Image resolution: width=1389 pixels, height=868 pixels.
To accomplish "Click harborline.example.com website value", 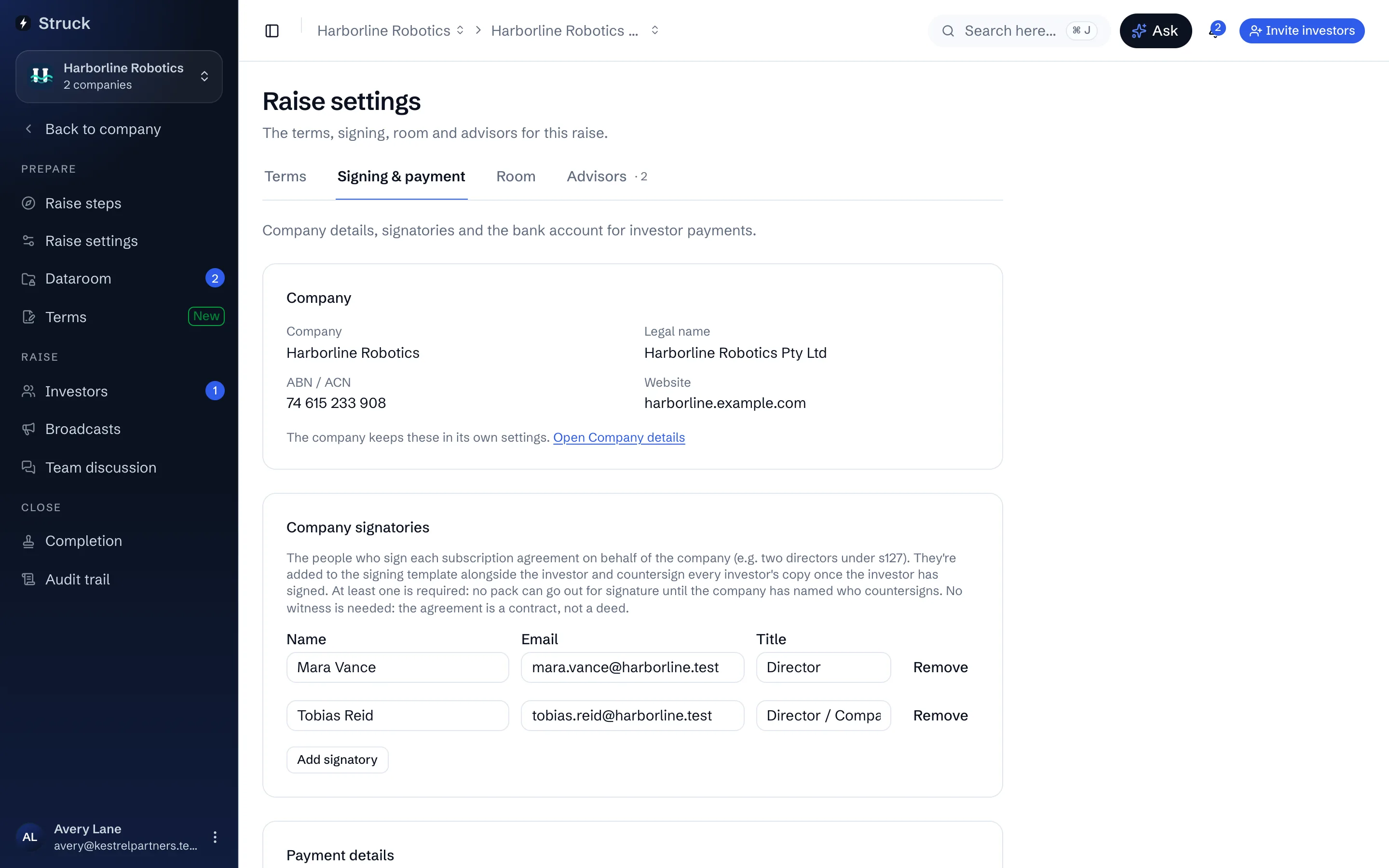I will [725, 403].
